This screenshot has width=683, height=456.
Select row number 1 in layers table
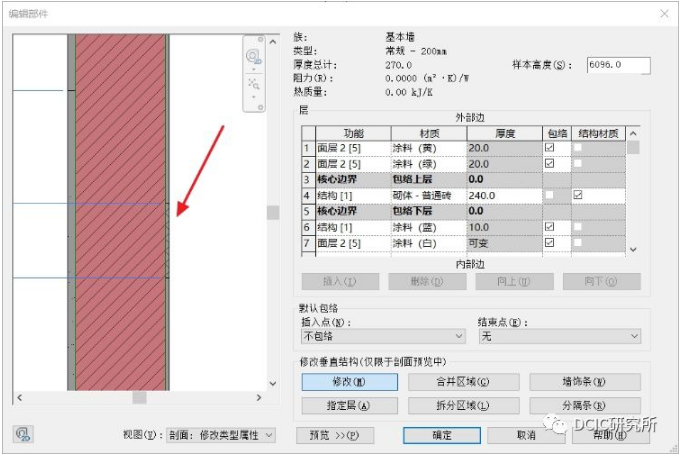(x=308, y=148)
